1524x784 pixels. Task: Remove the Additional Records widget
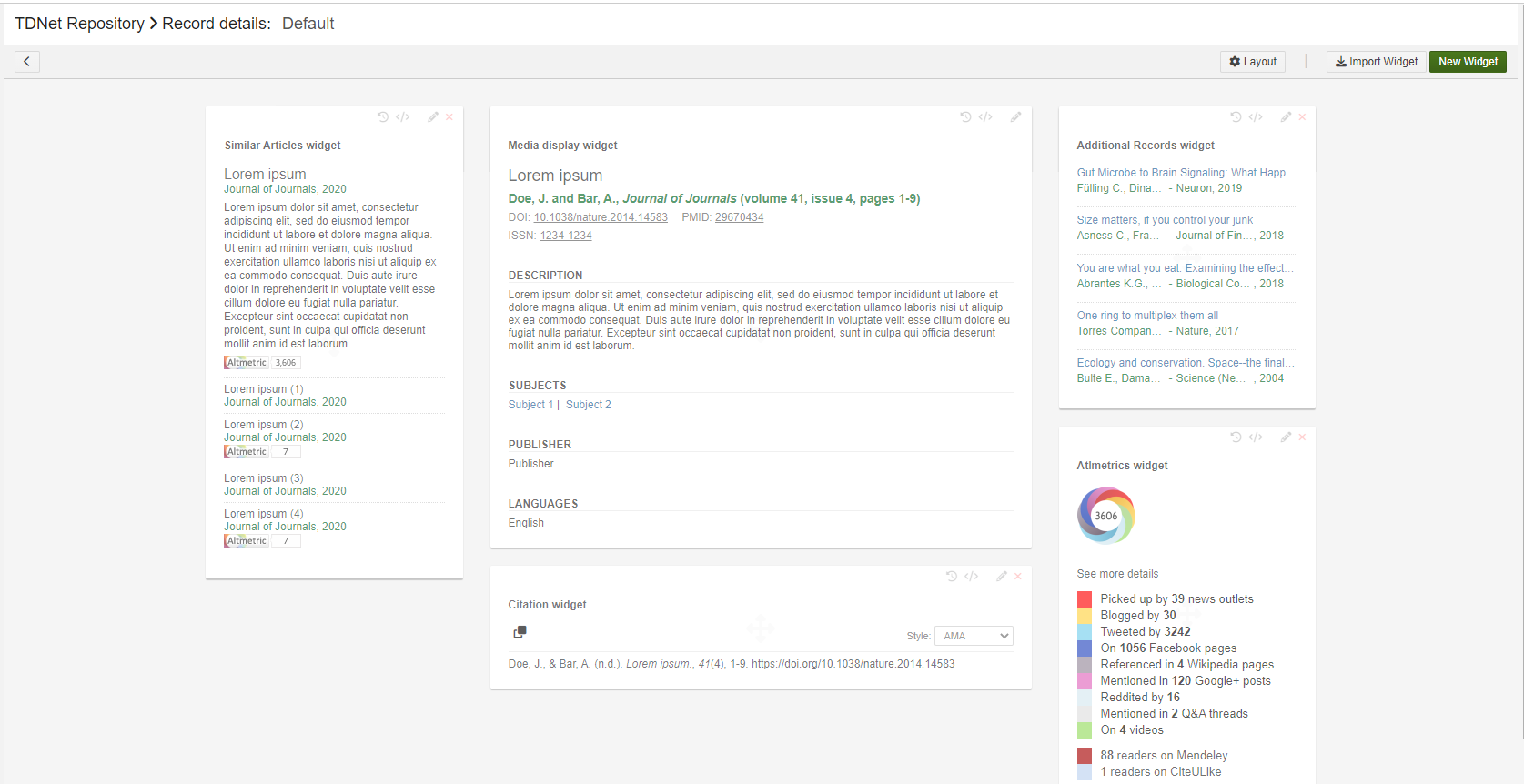[x=1302, y=117]
